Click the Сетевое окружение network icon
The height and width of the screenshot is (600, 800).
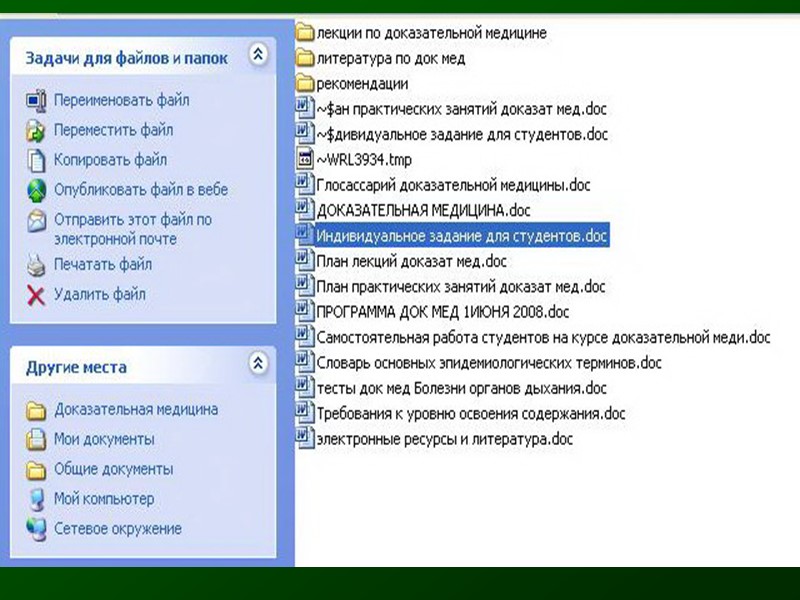click(36, 529)
